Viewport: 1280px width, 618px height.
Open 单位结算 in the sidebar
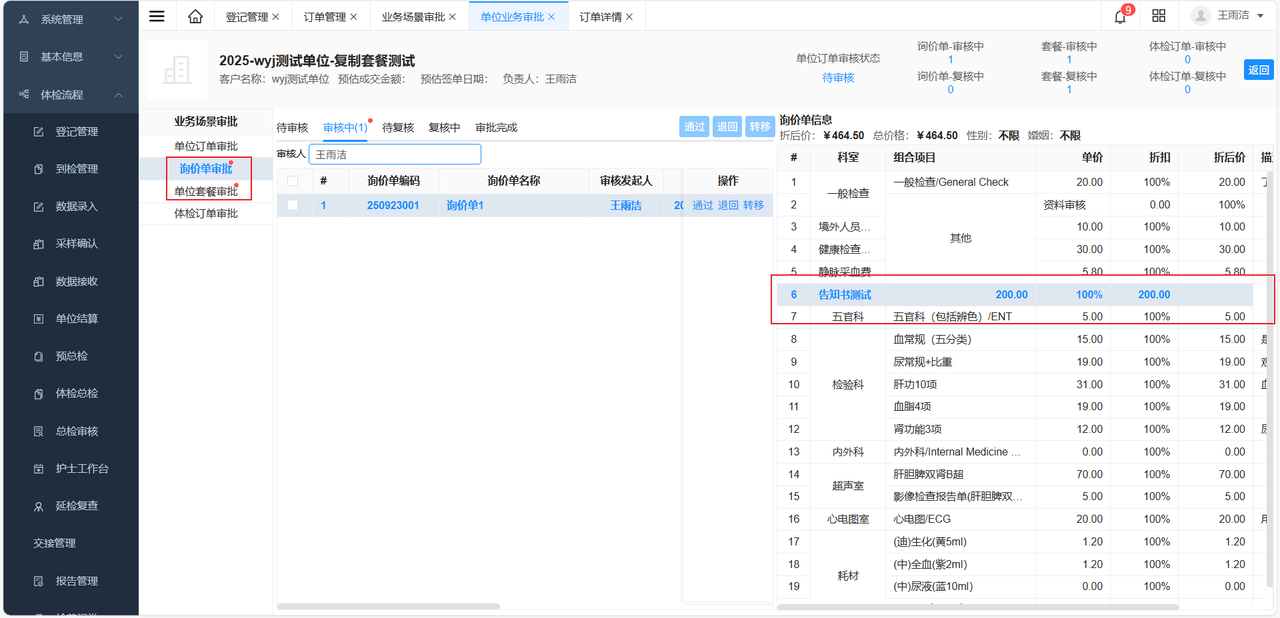(76, 319)
